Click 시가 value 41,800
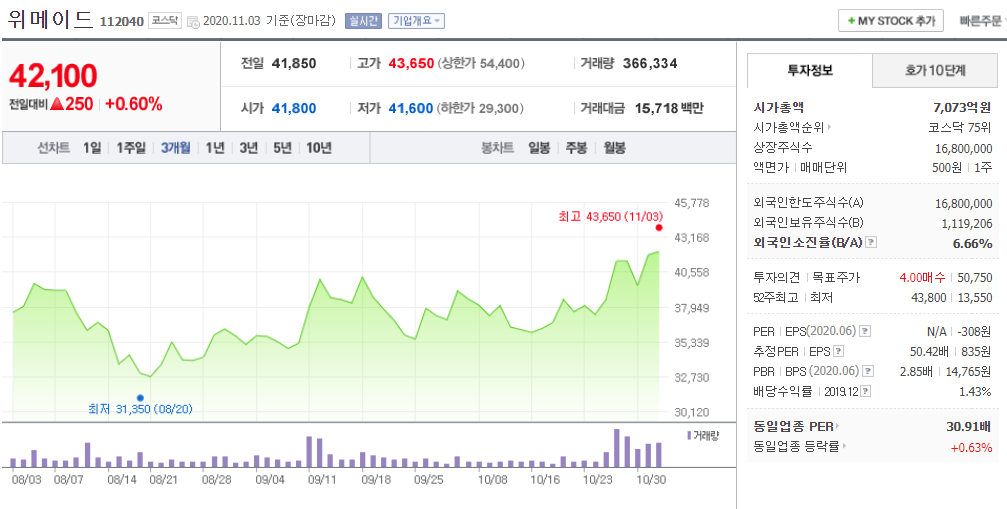The height and width of the screenshot is (509, 1007). 294,108
